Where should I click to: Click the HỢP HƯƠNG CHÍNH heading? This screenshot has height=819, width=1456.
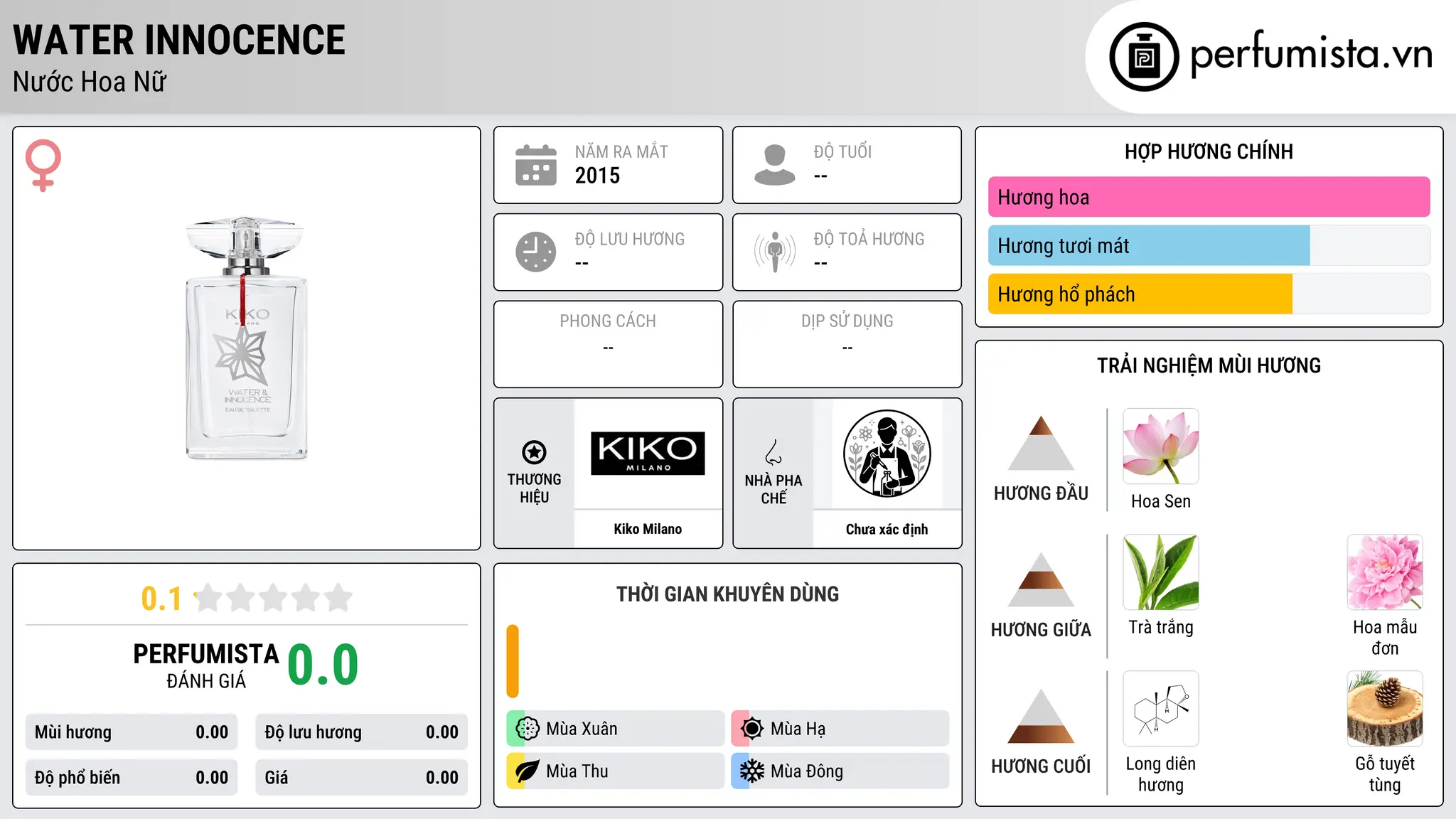tap(1209, 151)
